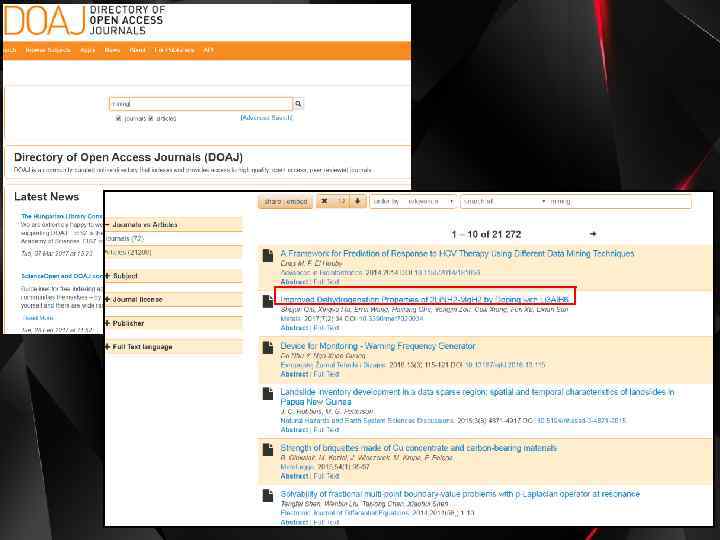Open the Advanced Search link
720x540 pixels.
[x=266, y=118]
